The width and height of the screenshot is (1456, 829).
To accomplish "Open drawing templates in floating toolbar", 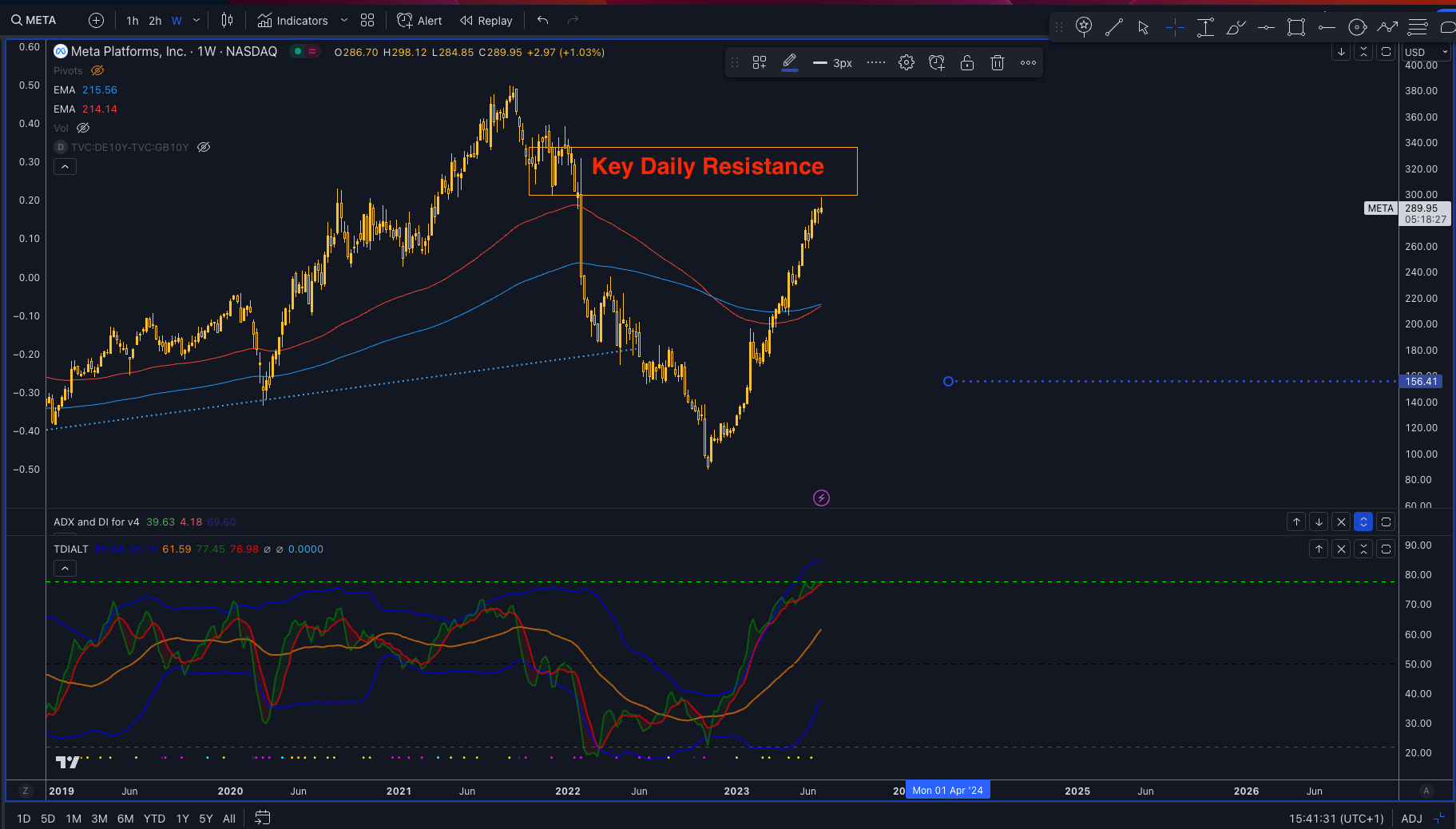I will tap(760, 62).
